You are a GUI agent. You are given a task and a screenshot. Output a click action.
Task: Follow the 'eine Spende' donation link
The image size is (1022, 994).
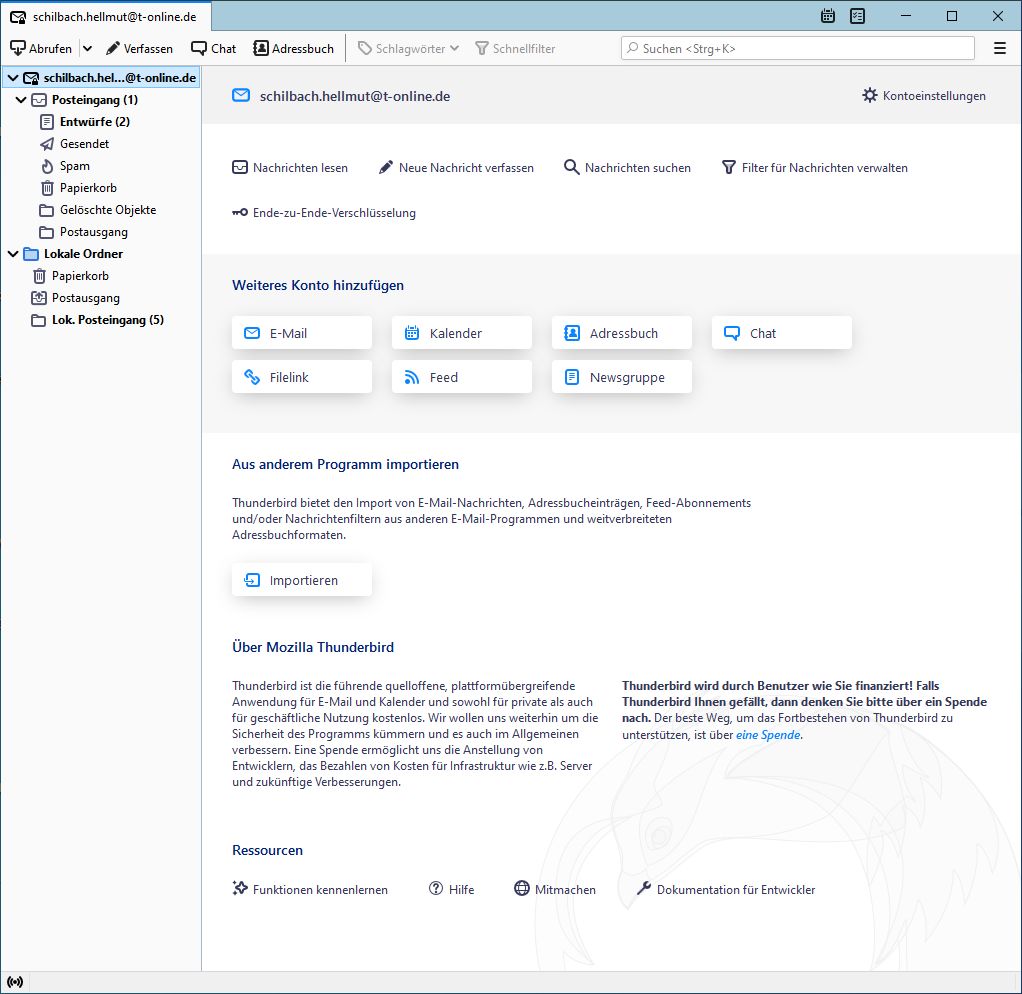pyautogui.click(x=768, y=735)
